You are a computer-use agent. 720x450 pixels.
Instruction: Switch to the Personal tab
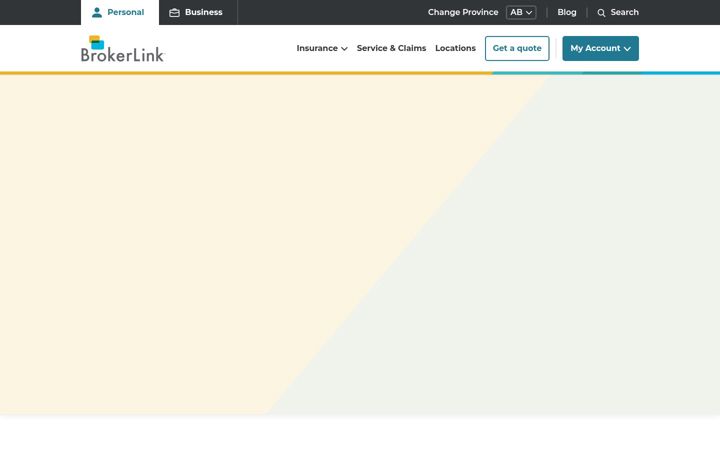[120, 12]
